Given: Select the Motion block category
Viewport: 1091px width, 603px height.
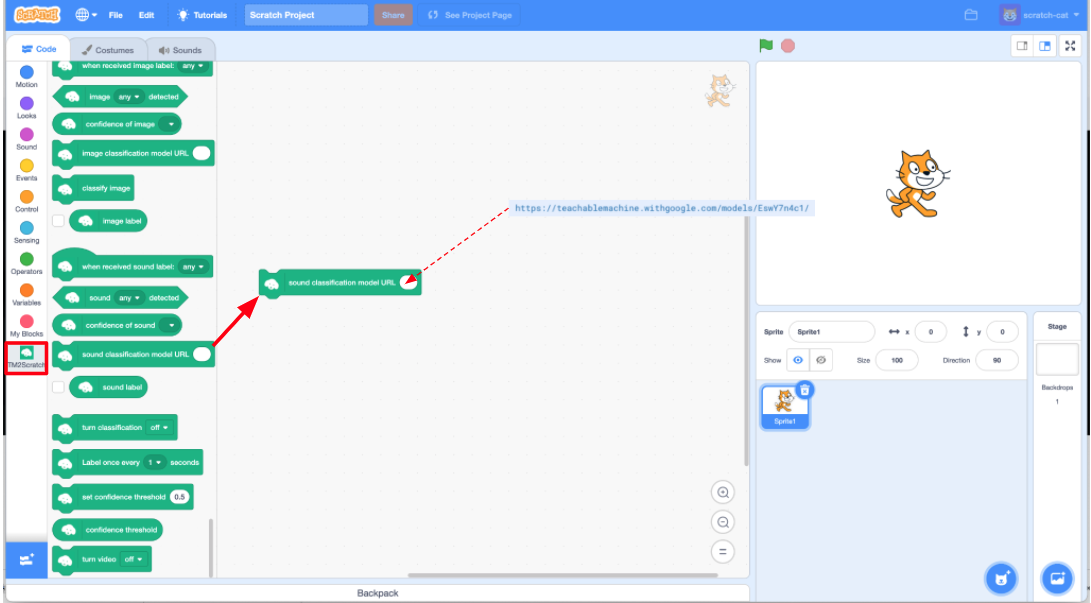Looking at the screenshot, I should pyautogui.click(x=26, y=77).
